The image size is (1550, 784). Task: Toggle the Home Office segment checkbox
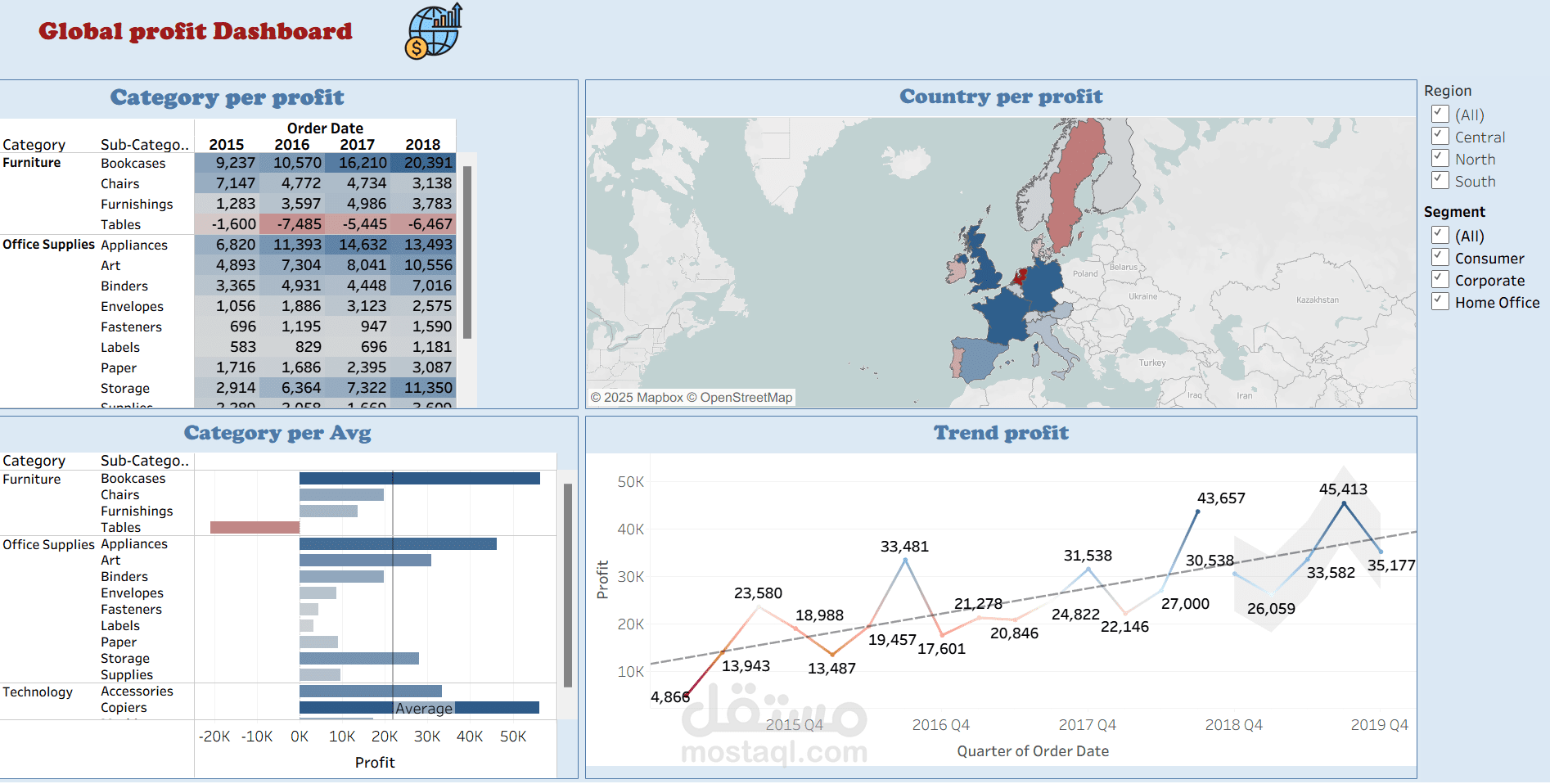click(x=1440, y=301)
